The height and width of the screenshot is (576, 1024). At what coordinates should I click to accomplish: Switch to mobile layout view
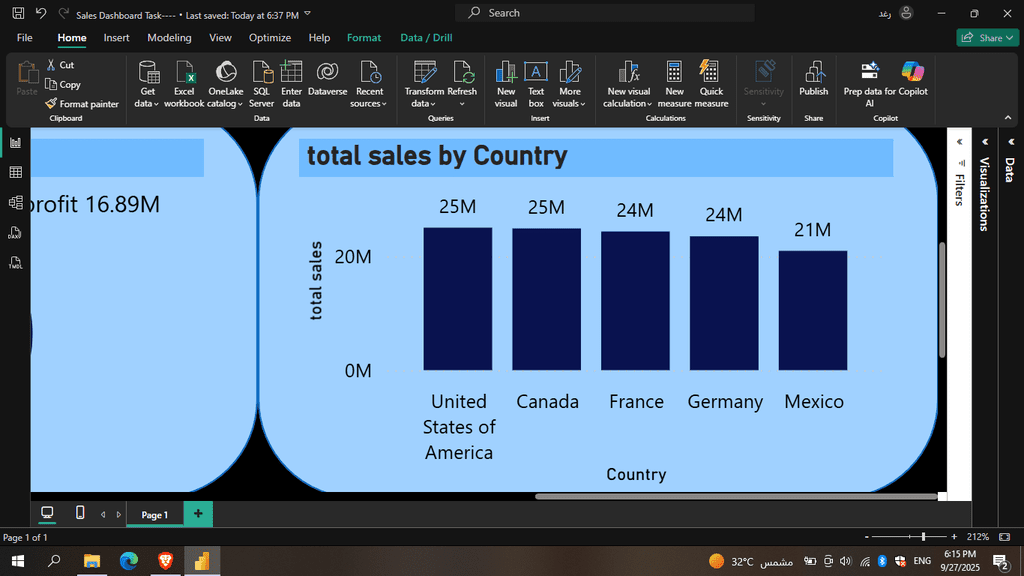tap(80, 513)
